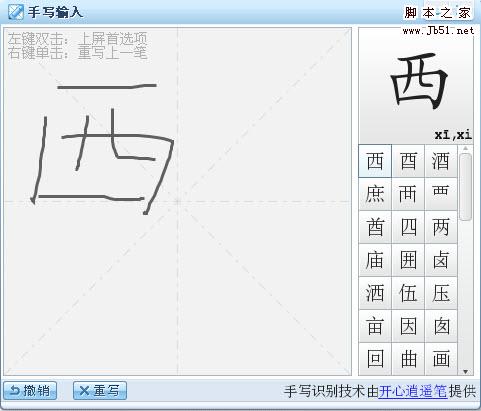Click the large 西 preview character
The width and height of the screenshot is (481, 411).
[419, 82]
